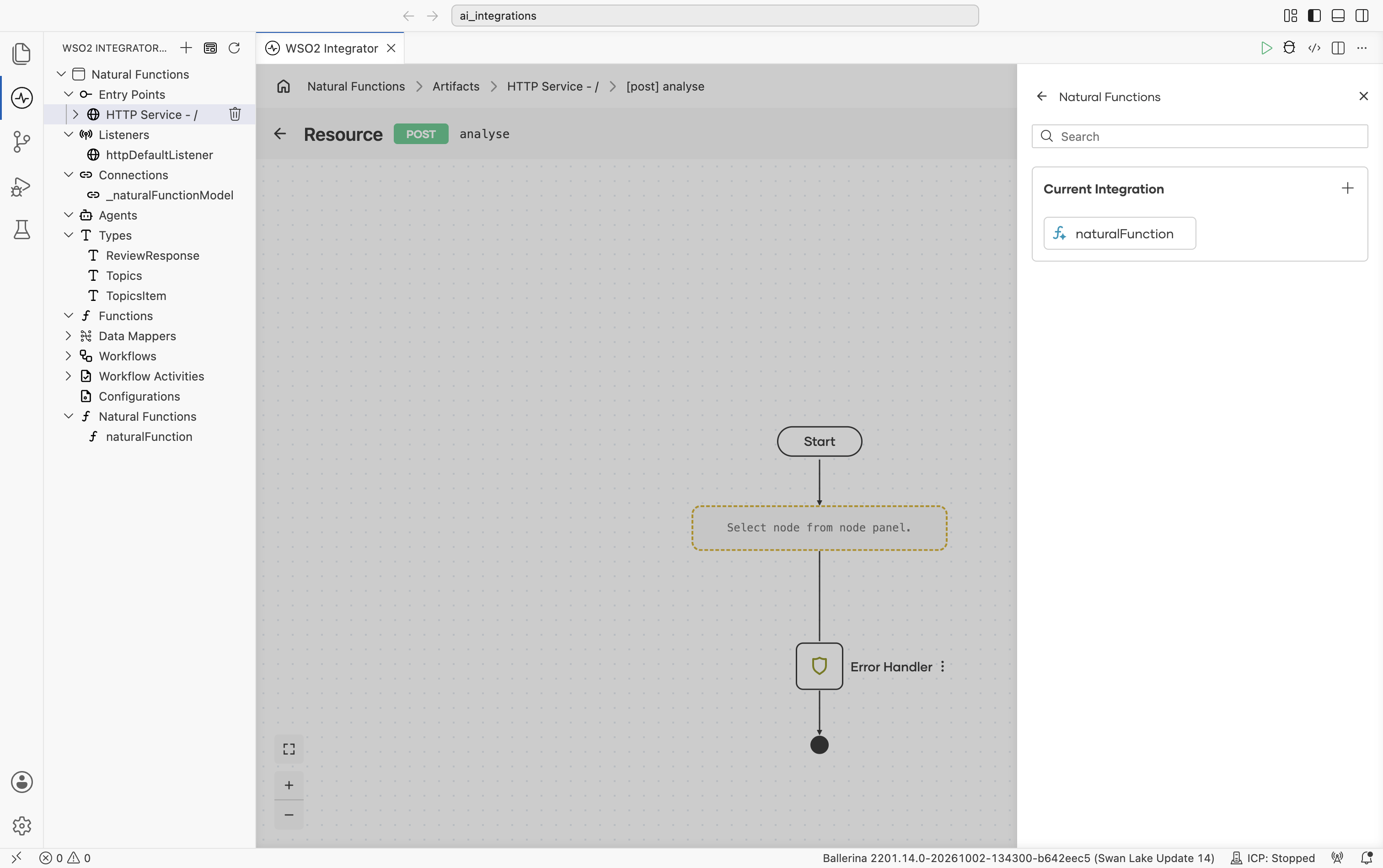1383x868 pixels.
Task: Toggle the primary side bar
Action: (x=1314, y=16)
